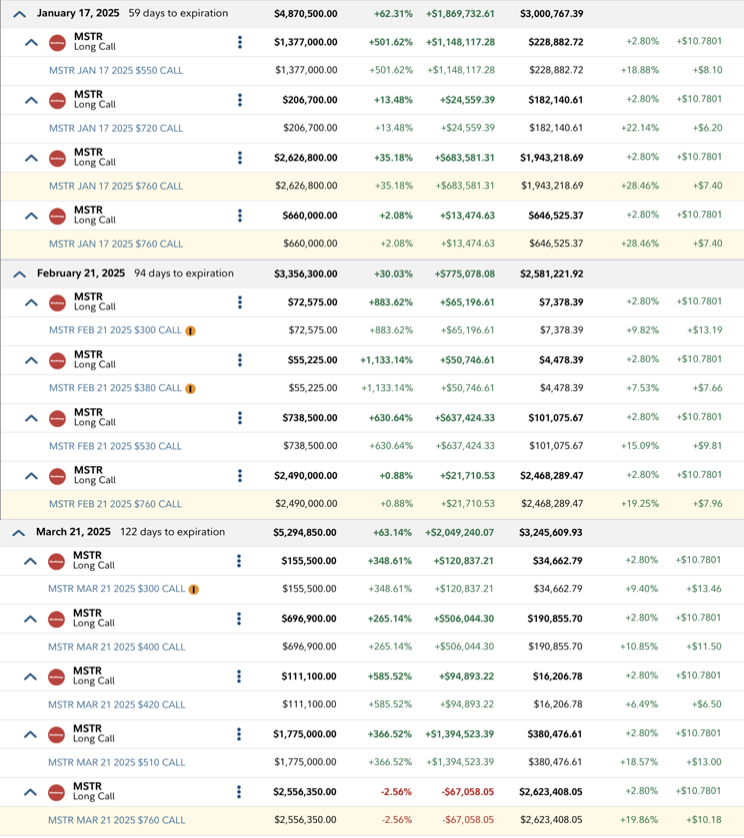Collapse the MSTR Long Call row worth $2,490,000.00
This screenshot has width=744, height=838.
(x=32, y=476)
